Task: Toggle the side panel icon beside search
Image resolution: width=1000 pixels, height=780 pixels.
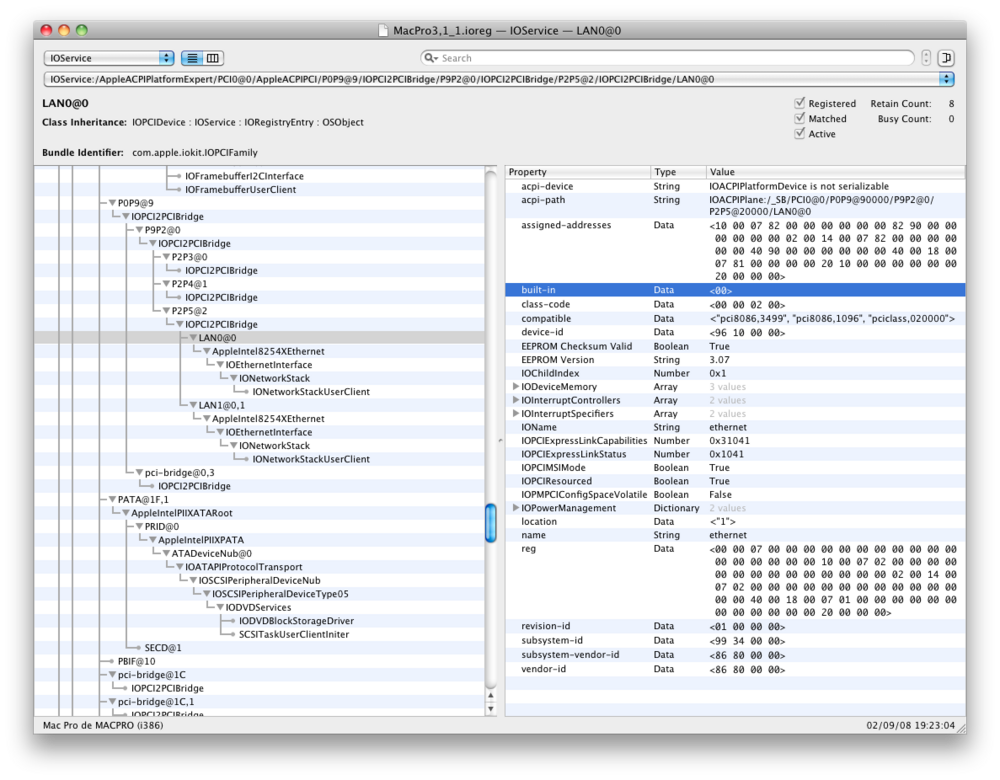Action: [x=946, y=58]
